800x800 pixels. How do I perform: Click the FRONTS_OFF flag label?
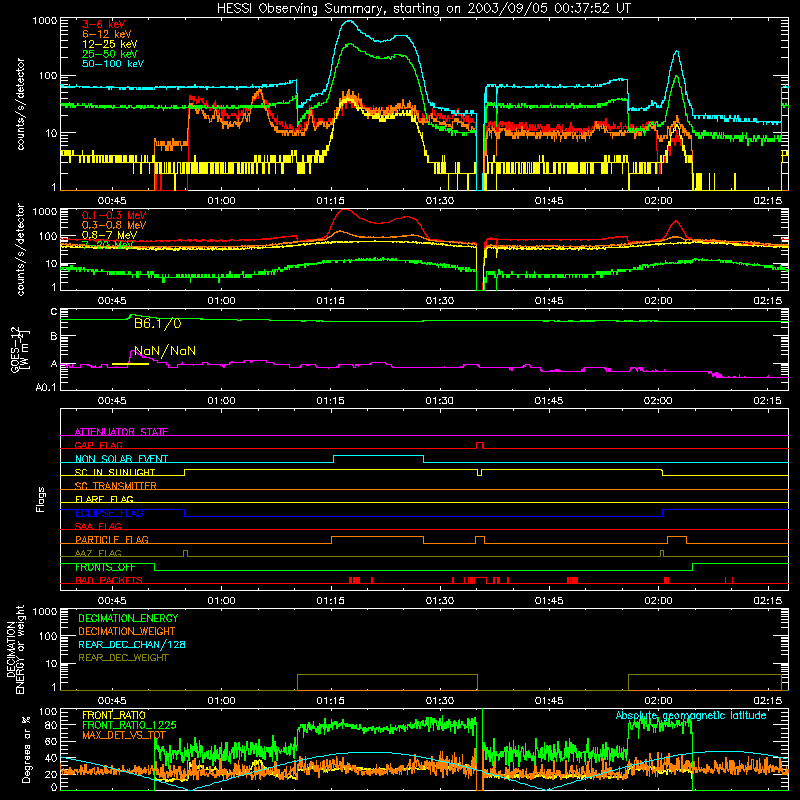[x=105, y=567]
